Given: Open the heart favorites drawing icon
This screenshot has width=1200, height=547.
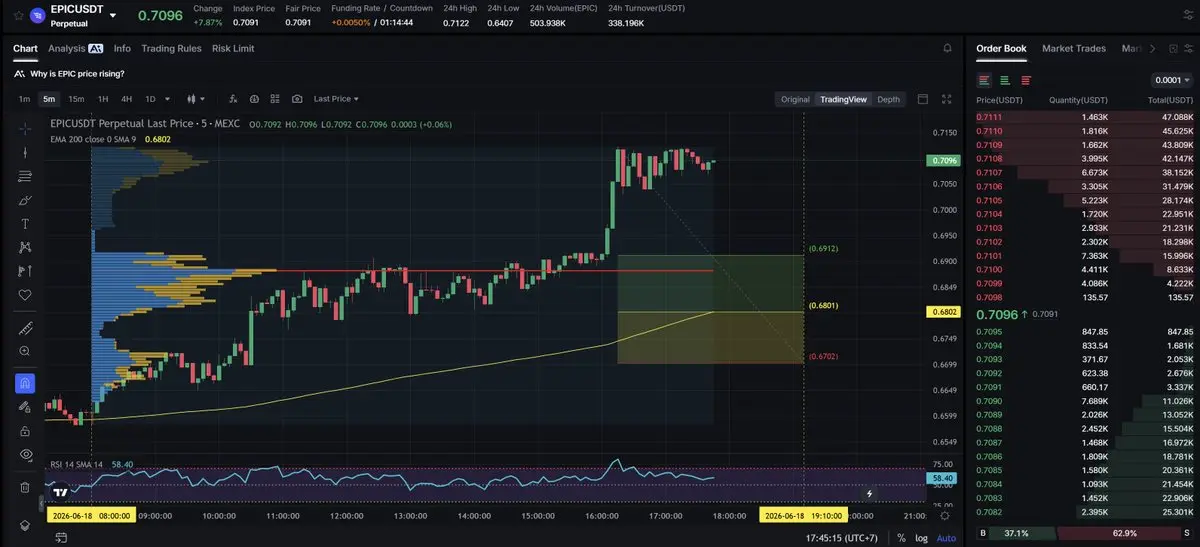Looking at the screenshot, I should (x=25, y=295).
